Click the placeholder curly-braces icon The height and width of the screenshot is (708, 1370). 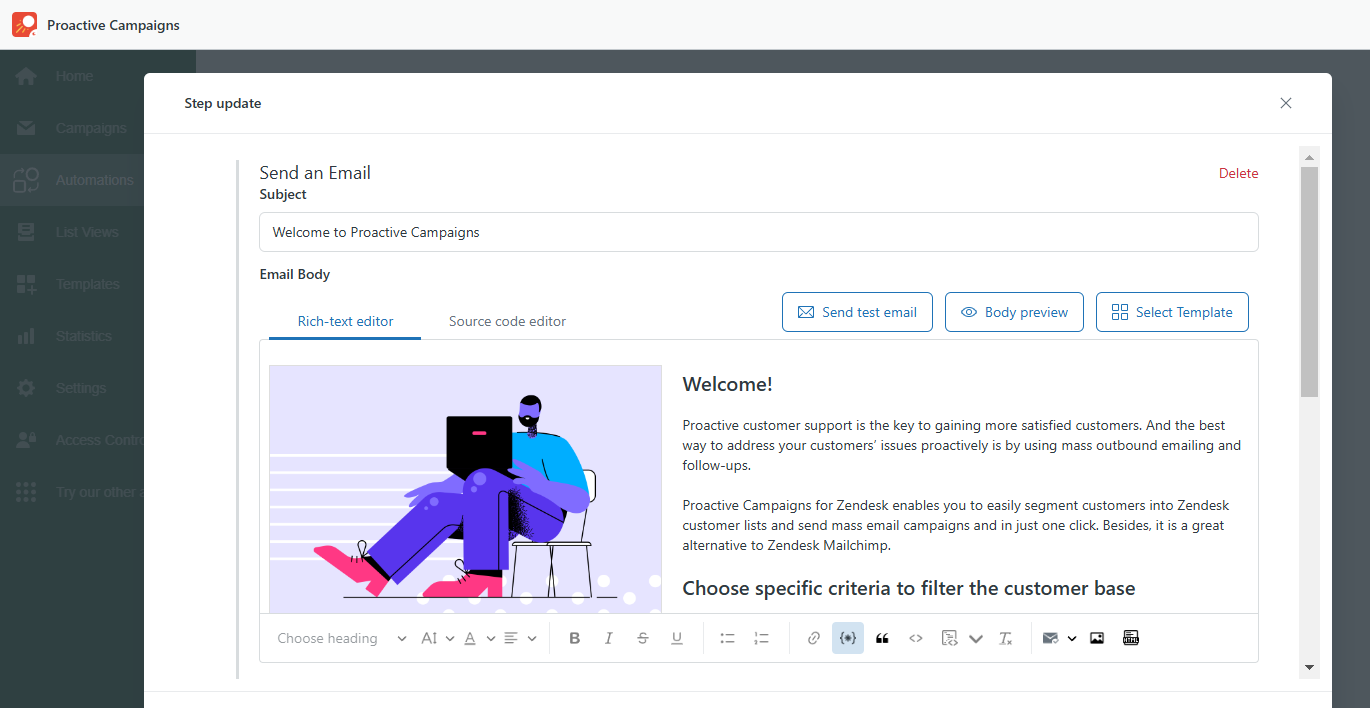848,638
